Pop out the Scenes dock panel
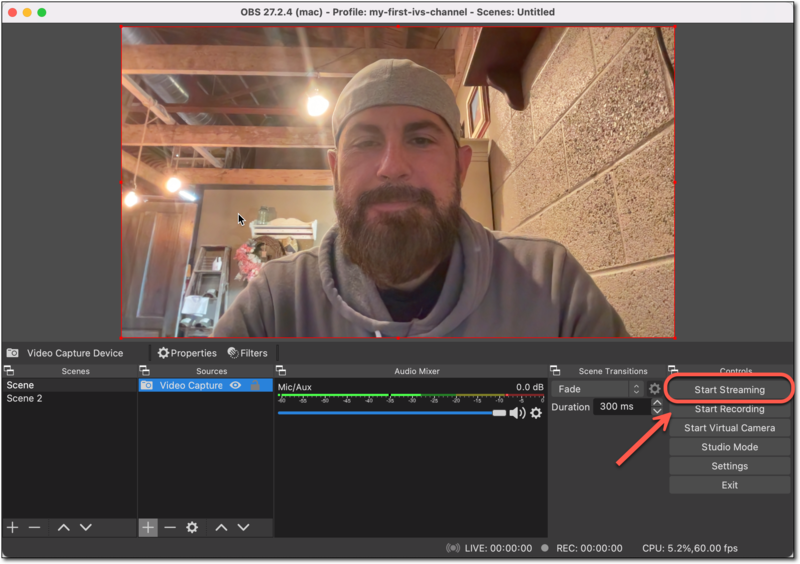The width and height of the screenshot is (800, 564). (x=9, y=371)
